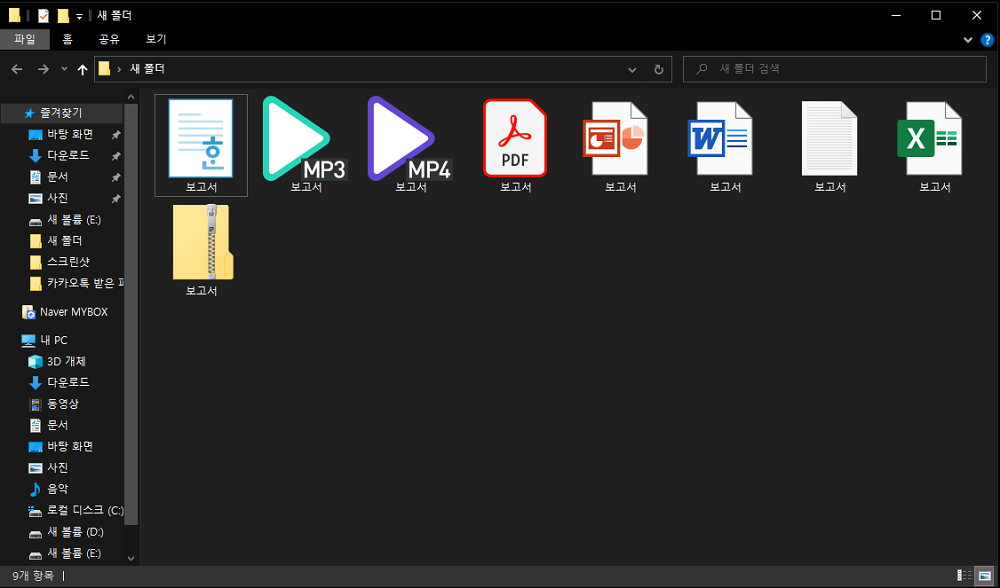Viewport: 1000px width, 588px height.
Task: Open Help with the question mark icon
Action: coord(987,40)
